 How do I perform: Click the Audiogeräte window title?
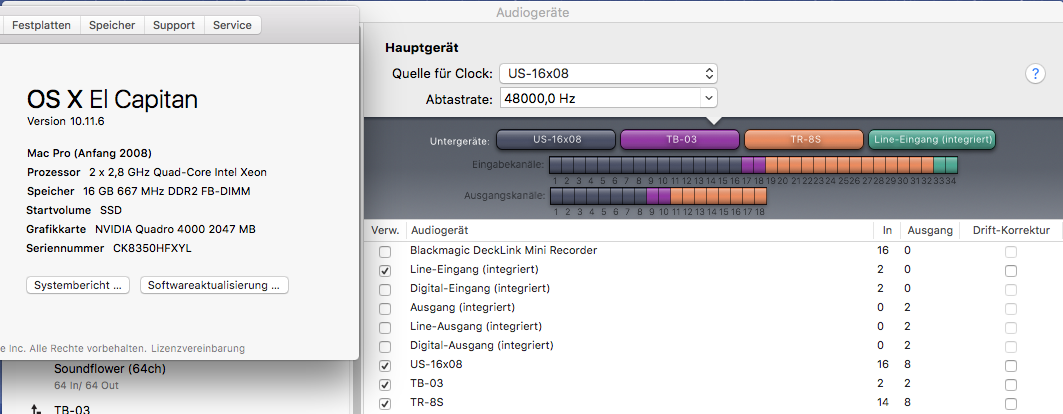point(533,12)
